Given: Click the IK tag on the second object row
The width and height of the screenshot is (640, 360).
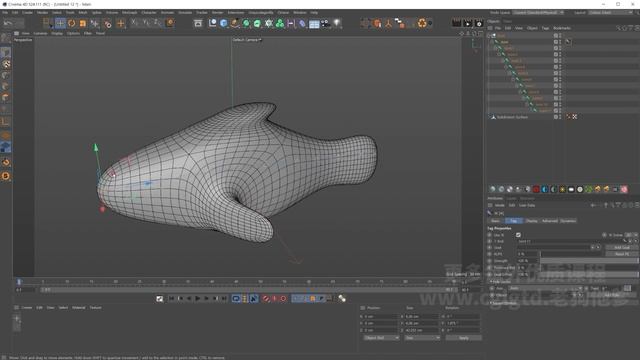Looking at the screenshot, I should click(x=568, y=42).
